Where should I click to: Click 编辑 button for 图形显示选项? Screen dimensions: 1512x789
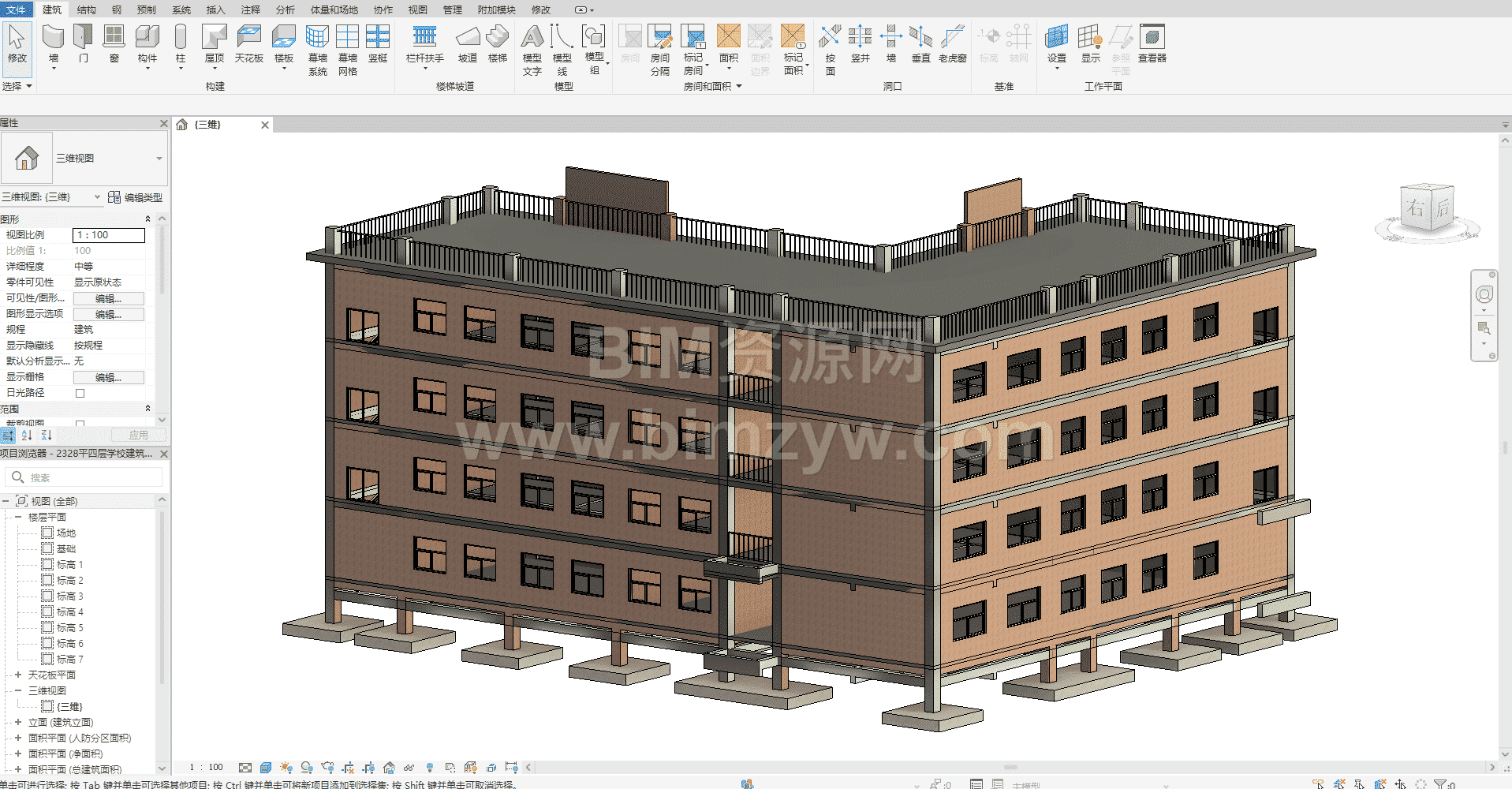click(109, 314)
